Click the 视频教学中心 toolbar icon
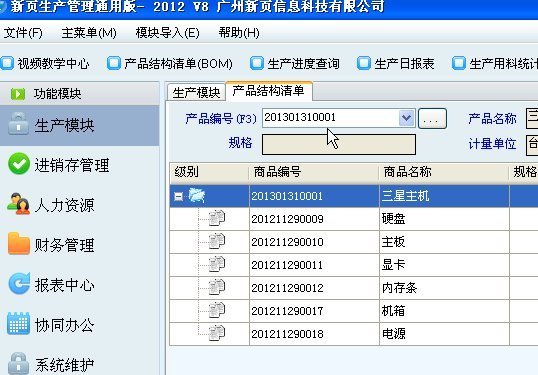The width and height of the screenshot is (538, 375). 7,63
